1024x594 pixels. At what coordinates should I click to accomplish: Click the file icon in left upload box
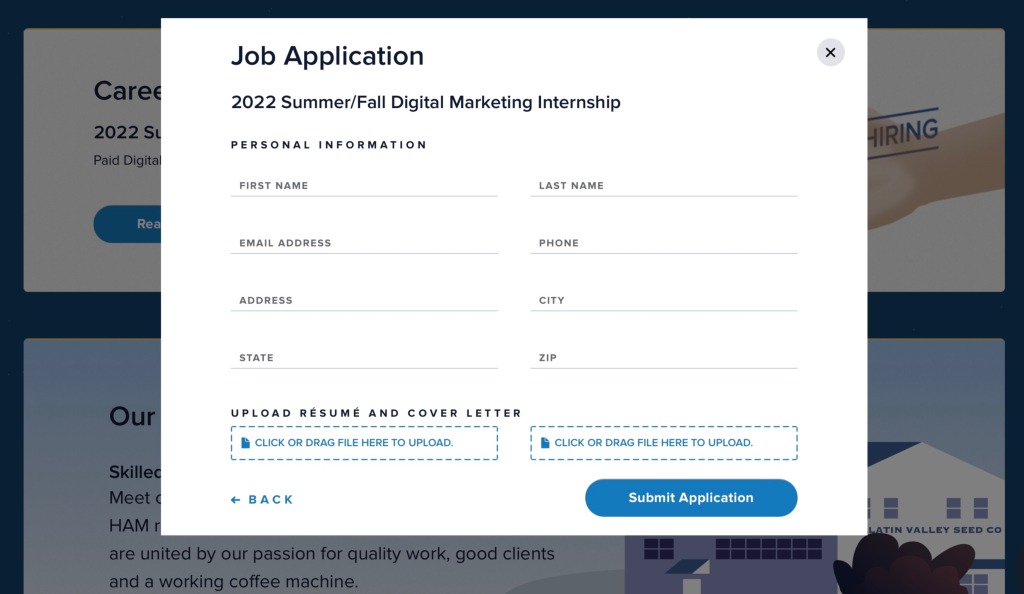(246, 443)
